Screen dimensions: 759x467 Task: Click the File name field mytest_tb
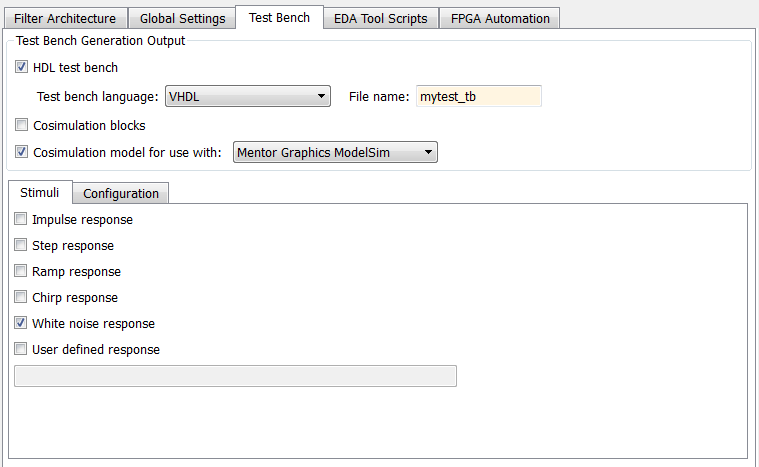pos(478,96)
